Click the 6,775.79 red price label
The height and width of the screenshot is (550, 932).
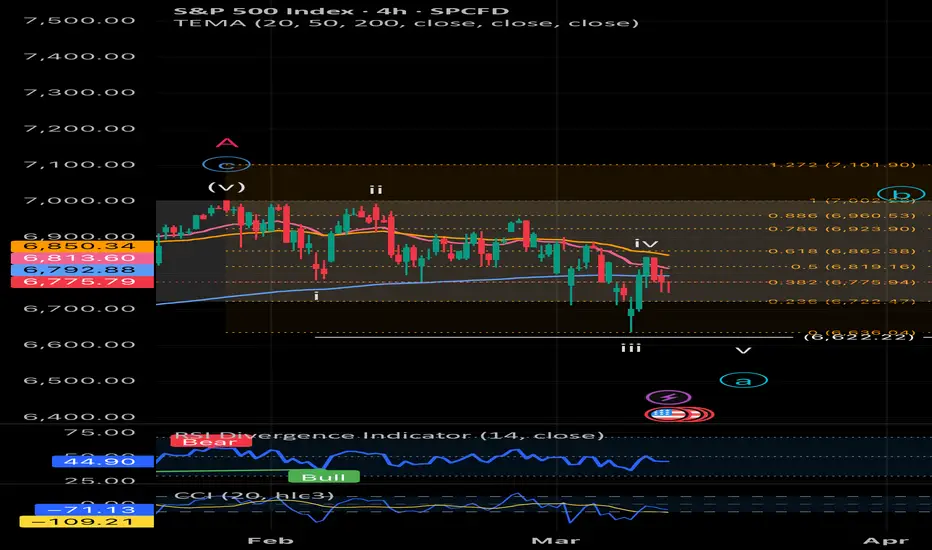click(x=82, y=282)
